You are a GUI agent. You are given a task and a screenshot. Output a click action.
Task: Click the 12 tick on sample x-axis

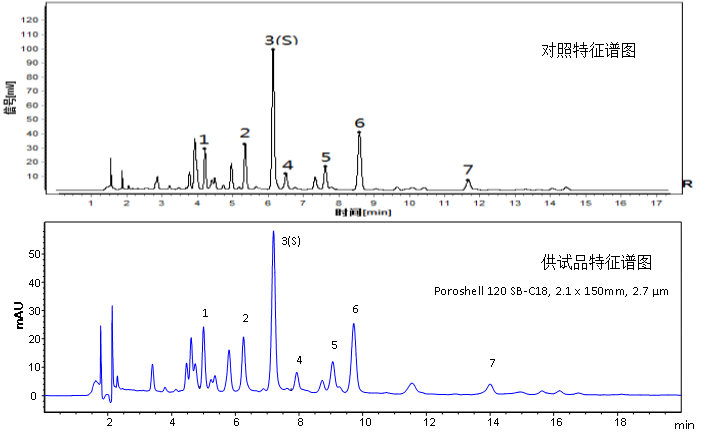(x=429, y=422)
